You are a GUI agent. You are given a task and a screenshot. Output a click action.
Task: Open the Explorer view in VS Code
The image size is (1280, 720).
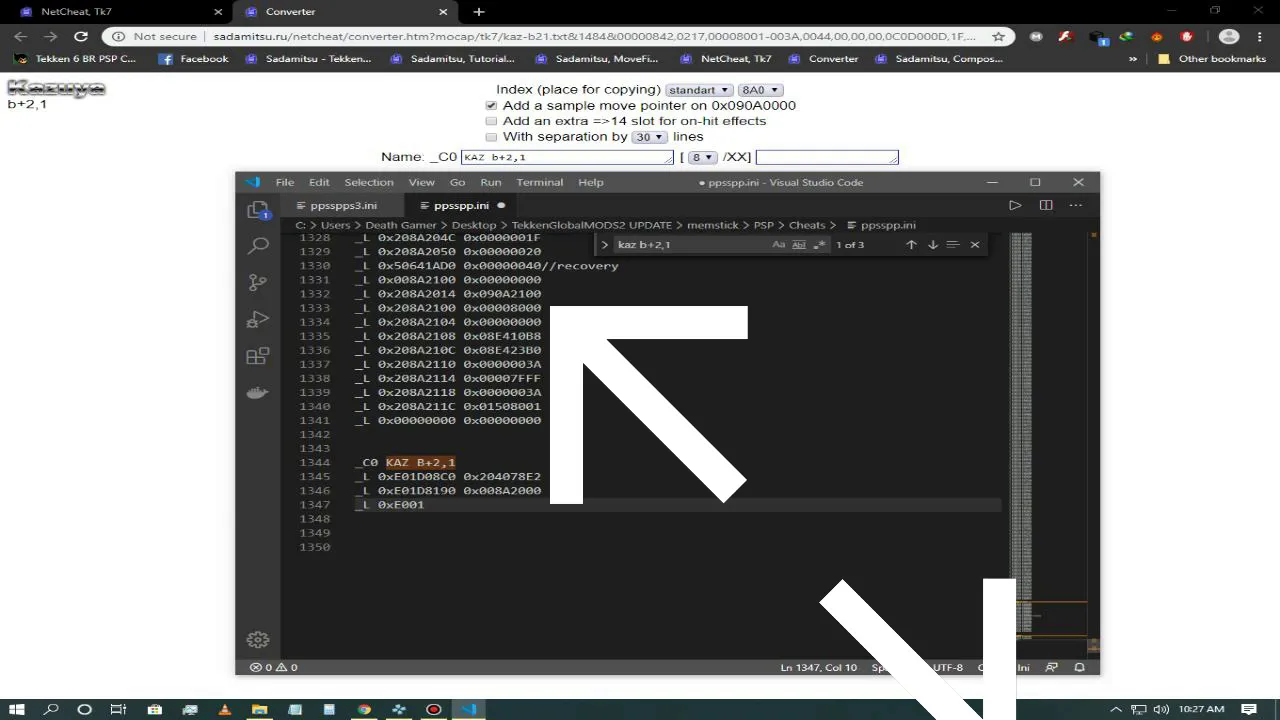pyautogui.click(x=258, y=210)
